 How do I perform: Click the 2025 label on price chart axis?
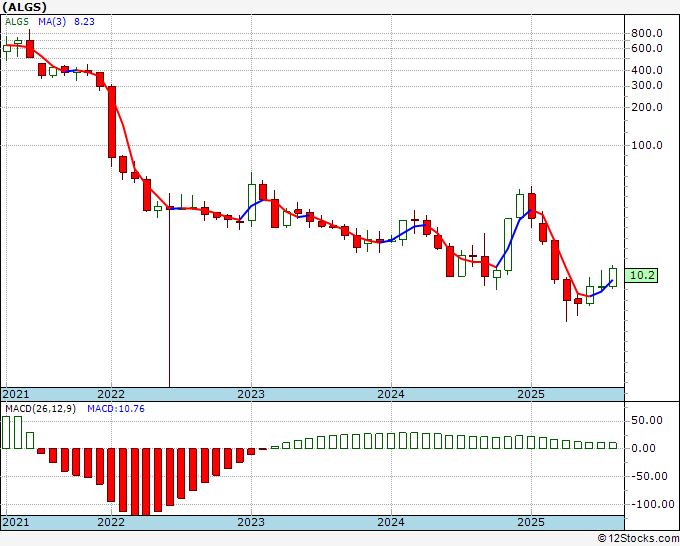(531, 394)
